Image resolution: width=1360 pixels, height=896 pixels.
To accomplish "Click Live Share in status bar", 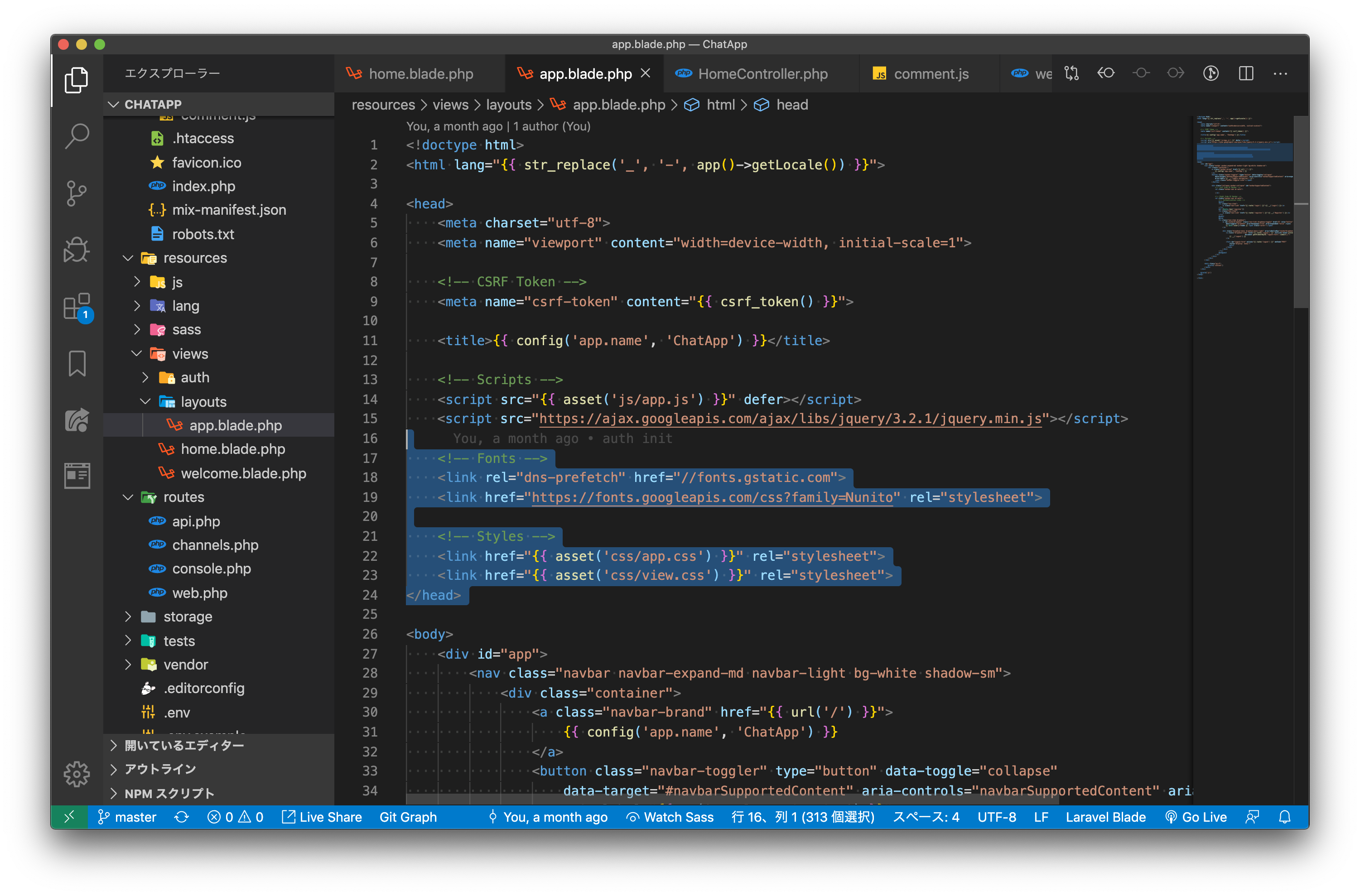I will 322,817.
